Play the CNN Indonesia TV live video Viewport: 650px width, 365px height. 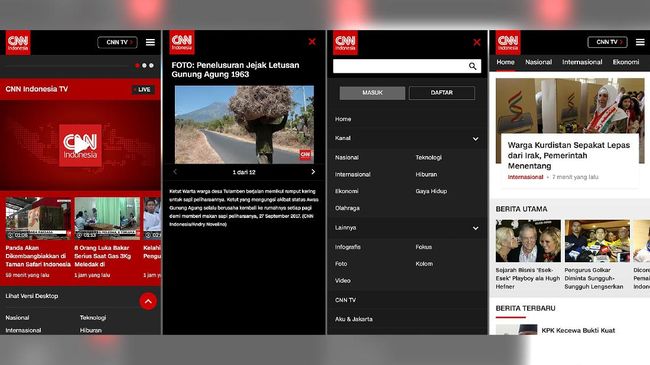coord(80,145)
